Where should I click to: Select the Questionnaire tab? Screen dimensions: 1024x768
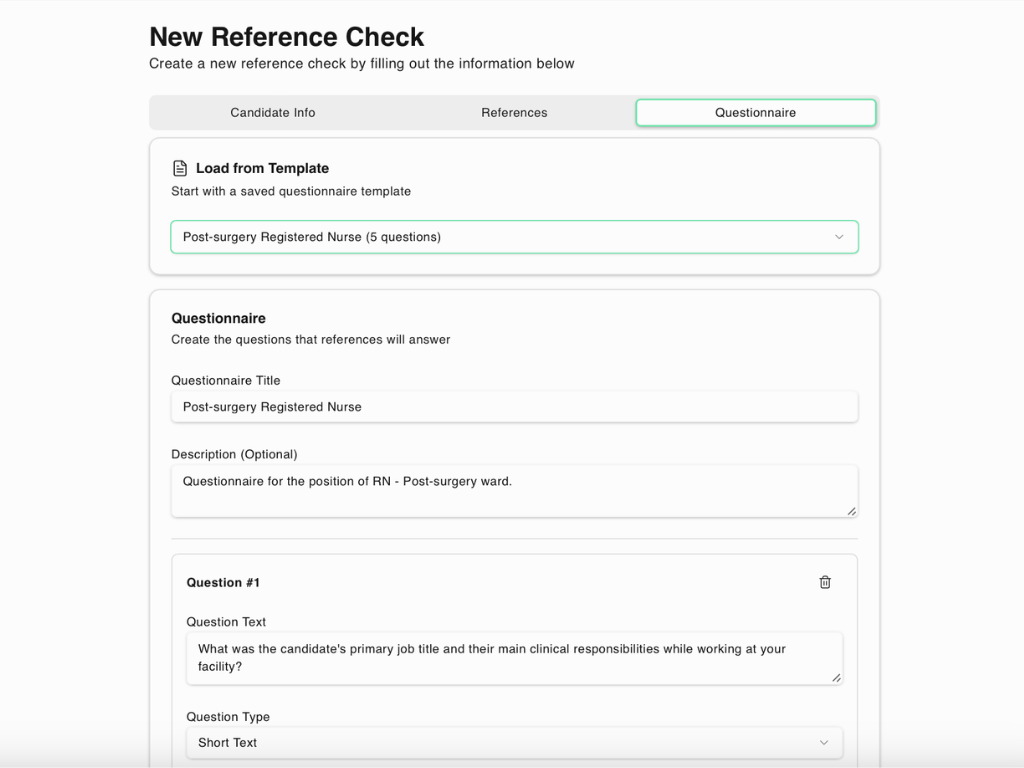pos(755,113)
